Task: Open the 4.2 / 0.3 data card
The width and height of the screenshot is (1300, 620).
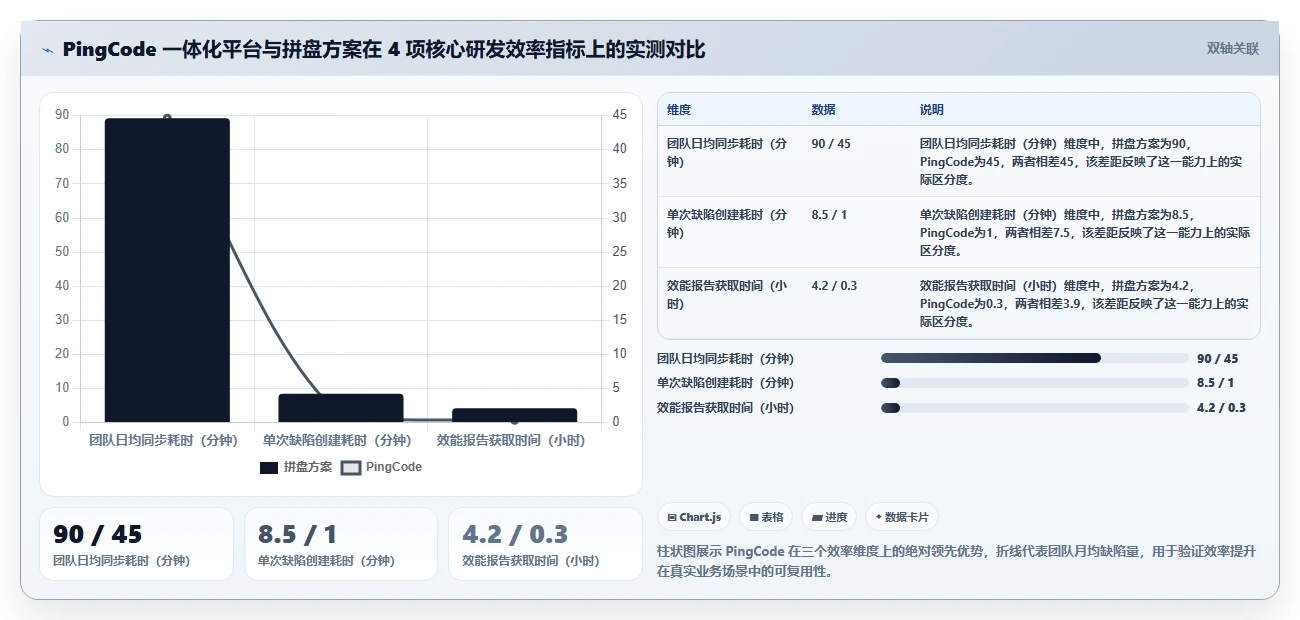Action: coord(545,544)
